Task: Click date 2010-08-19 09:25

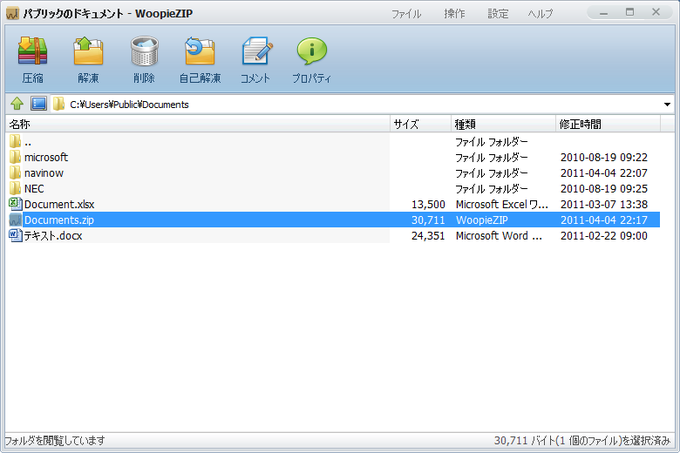Action: 604,189
